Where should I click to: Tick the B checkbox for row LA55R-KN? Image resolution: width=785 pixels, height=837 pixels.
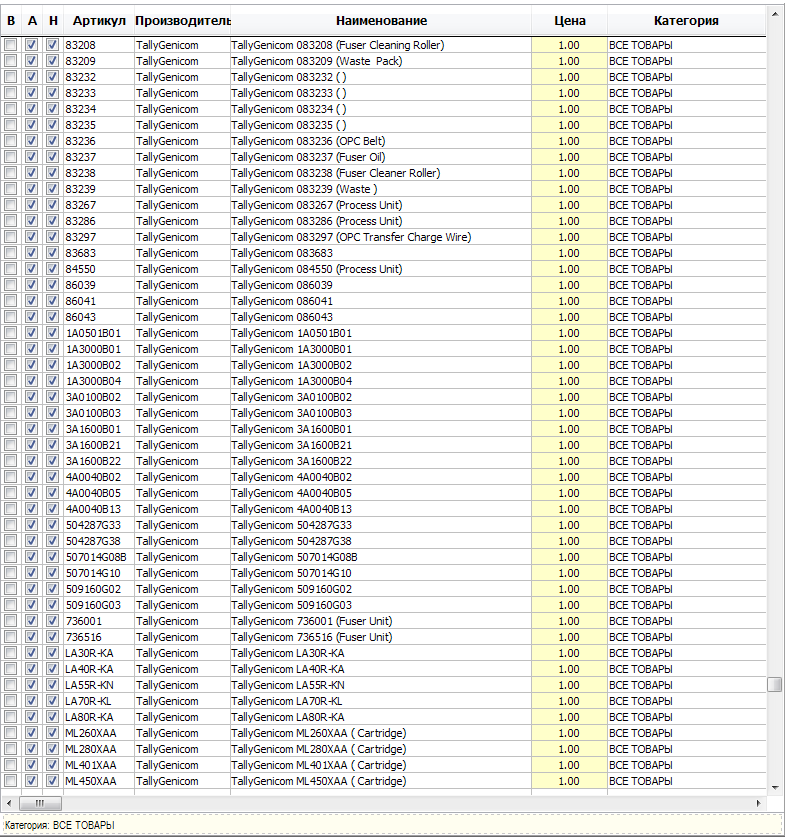pos(11,685)
